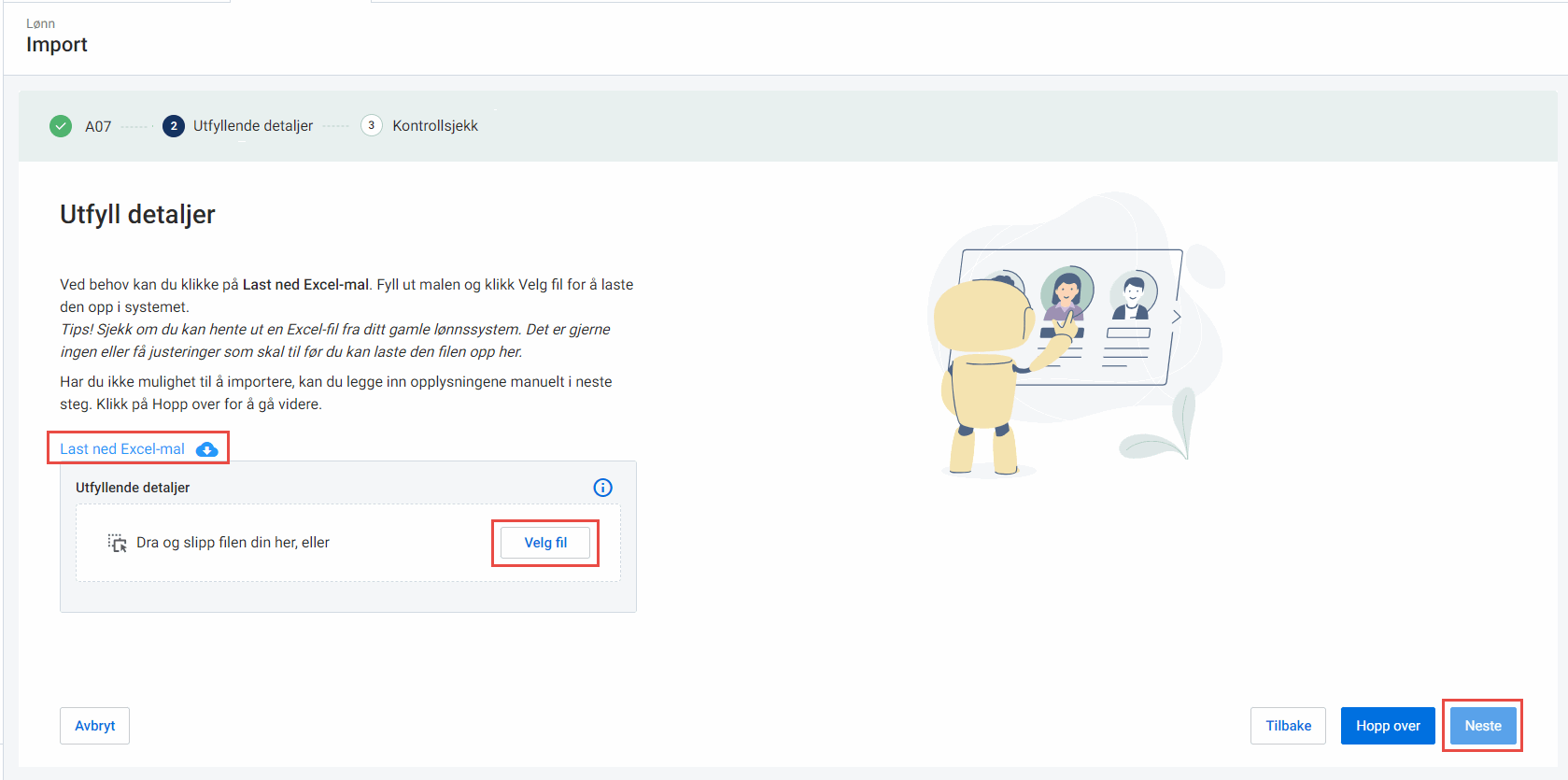Click the right chevron arrow in the illustration
The height and width of the screenshot is (780, 1568).
coord(1176,317)
